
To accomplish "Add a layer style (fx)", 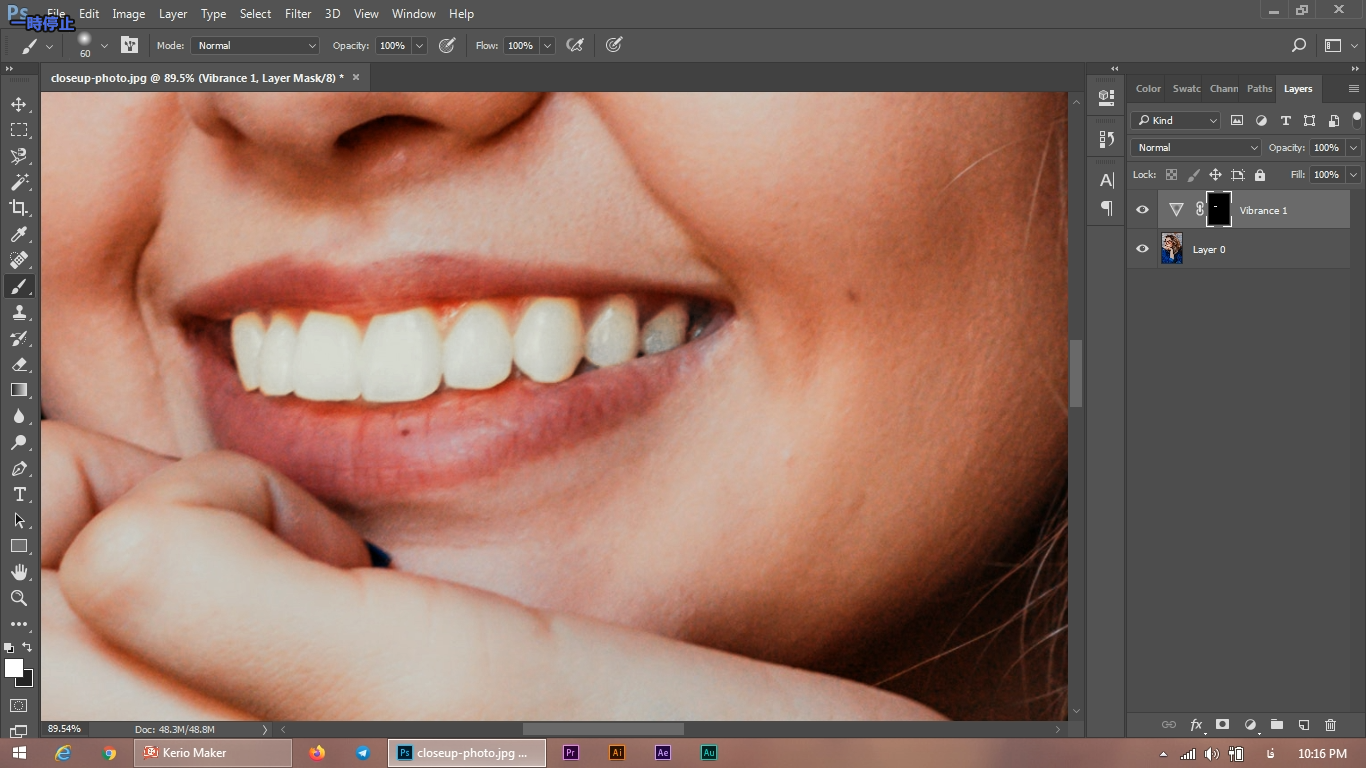I will pyautogui.click(x=1196, y=725).
